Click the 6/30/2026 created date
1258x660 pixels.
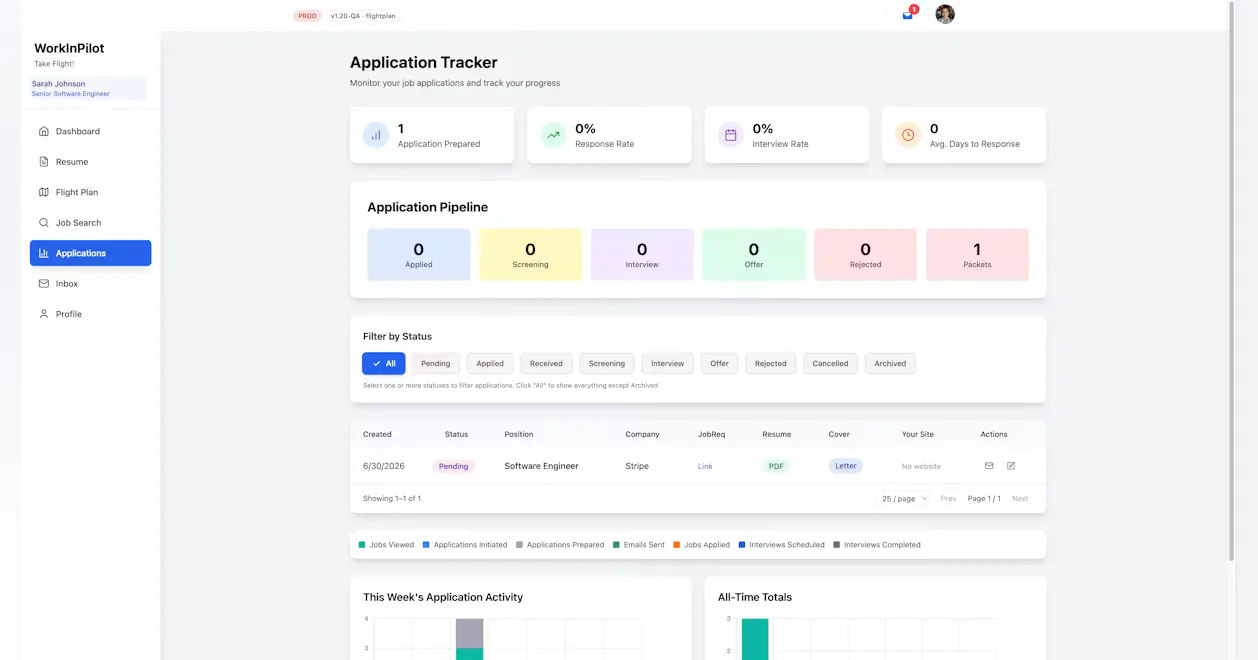point(384,466)
